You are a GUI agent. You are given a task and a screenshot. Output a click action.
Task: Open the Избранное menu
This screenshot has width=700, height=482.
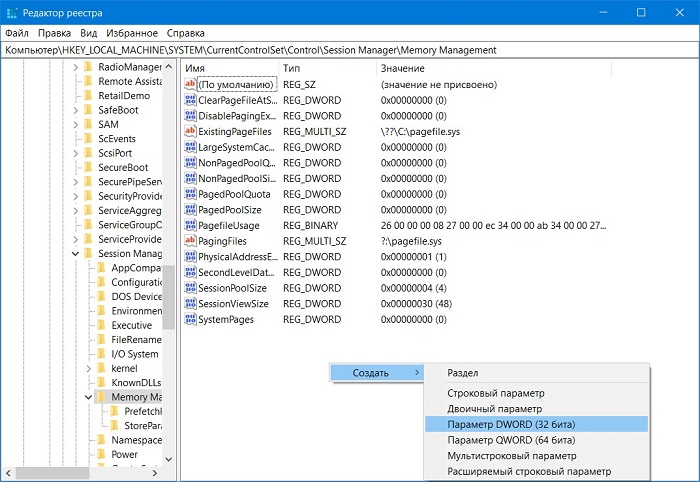click(132, 33)
